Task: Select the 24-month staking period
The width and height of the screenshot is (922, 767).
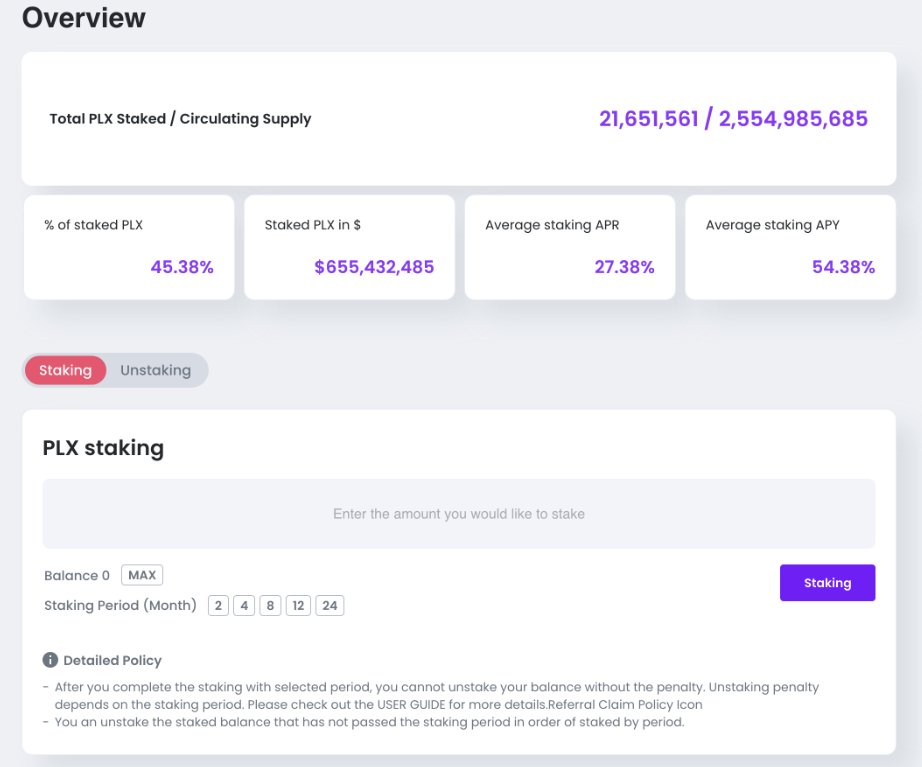Action: click(x=330, y=605)
